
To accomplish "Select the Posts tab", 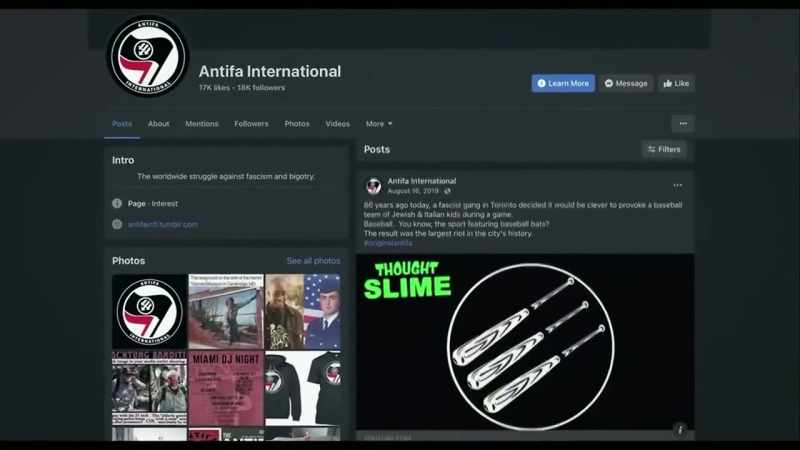I will click(x=122, y=123).
